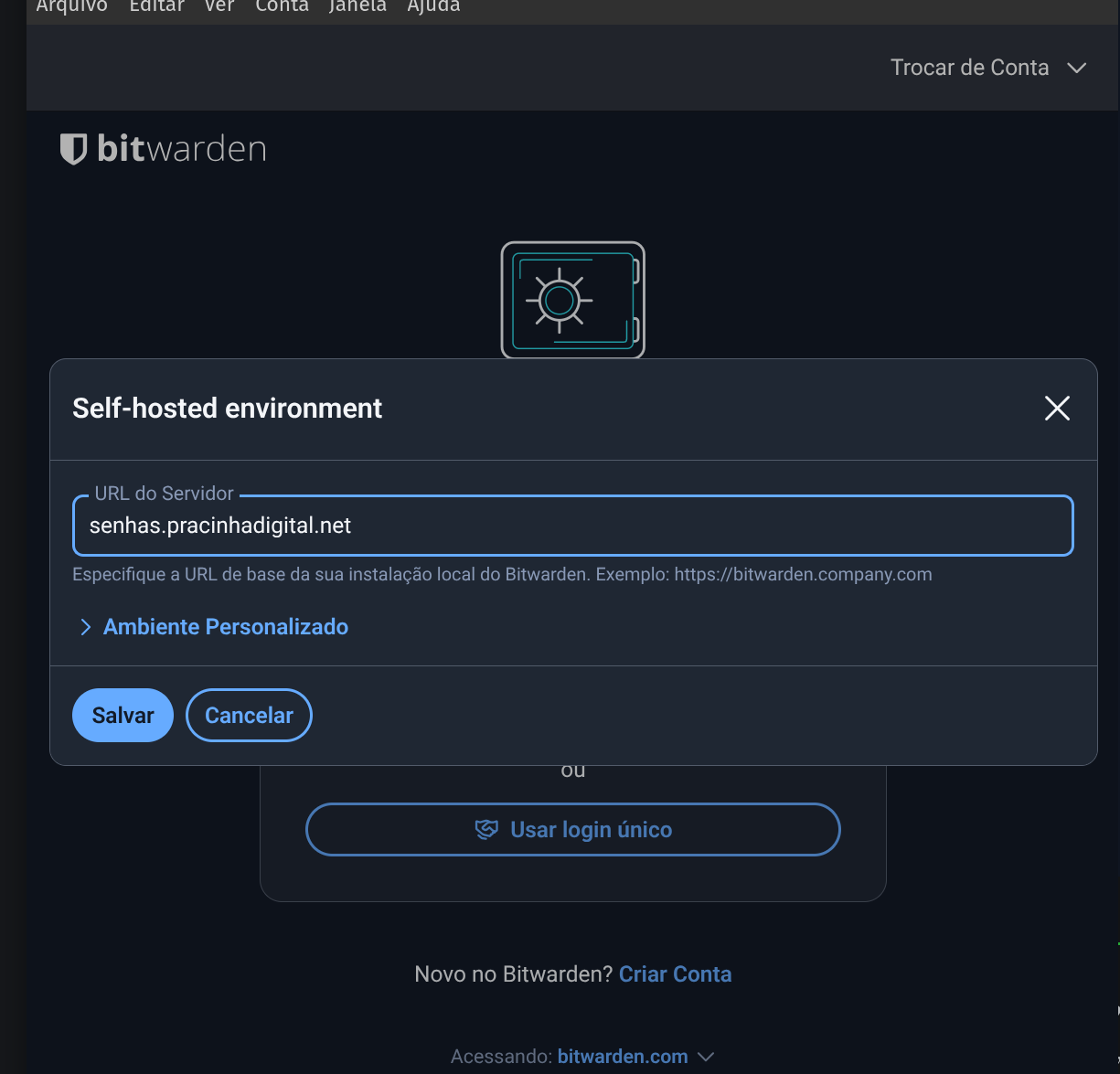Image resolution: width=1120 pixels, height=1074 pixels.
Task: Click Usar login único button
Action: pos(572,829)
